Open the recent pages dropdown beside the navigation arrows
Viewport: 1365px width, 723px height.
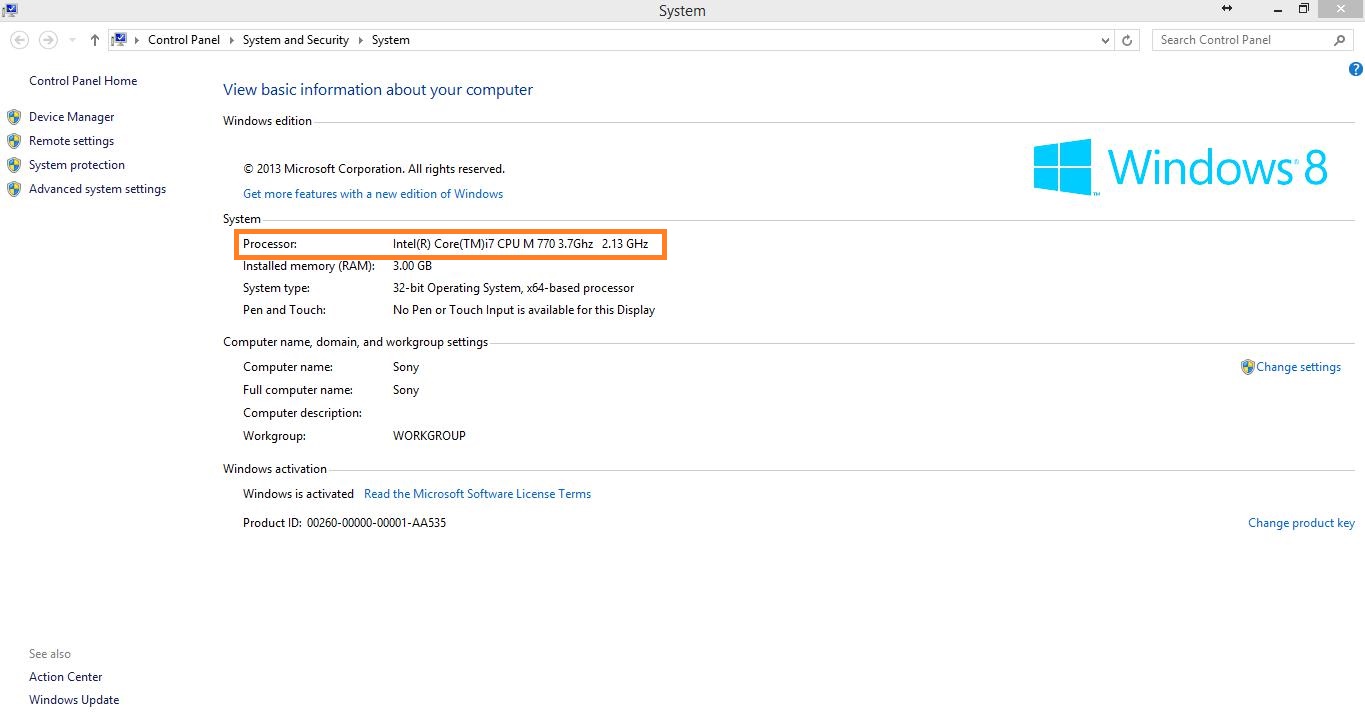70,39
